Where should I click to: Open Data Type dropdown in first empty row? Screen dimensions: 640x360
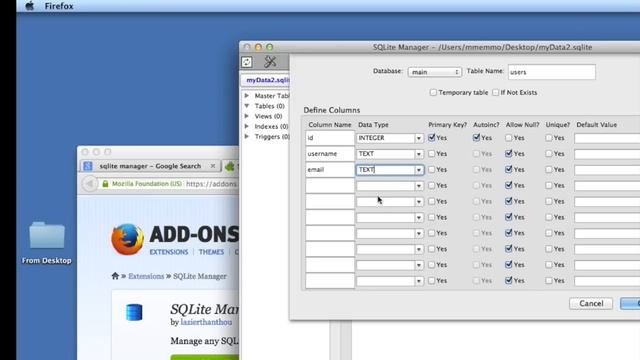pyautogui.click(x=419, y=186)
